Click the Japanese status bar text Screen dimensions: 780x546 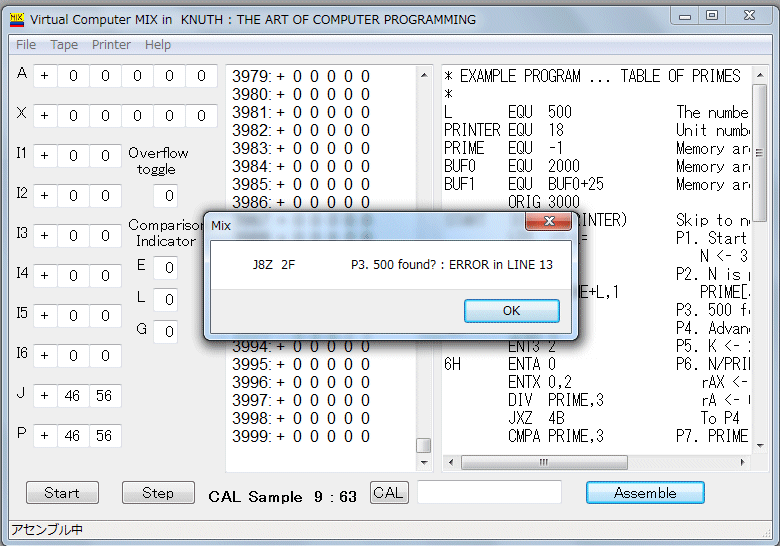coord(47,530)
